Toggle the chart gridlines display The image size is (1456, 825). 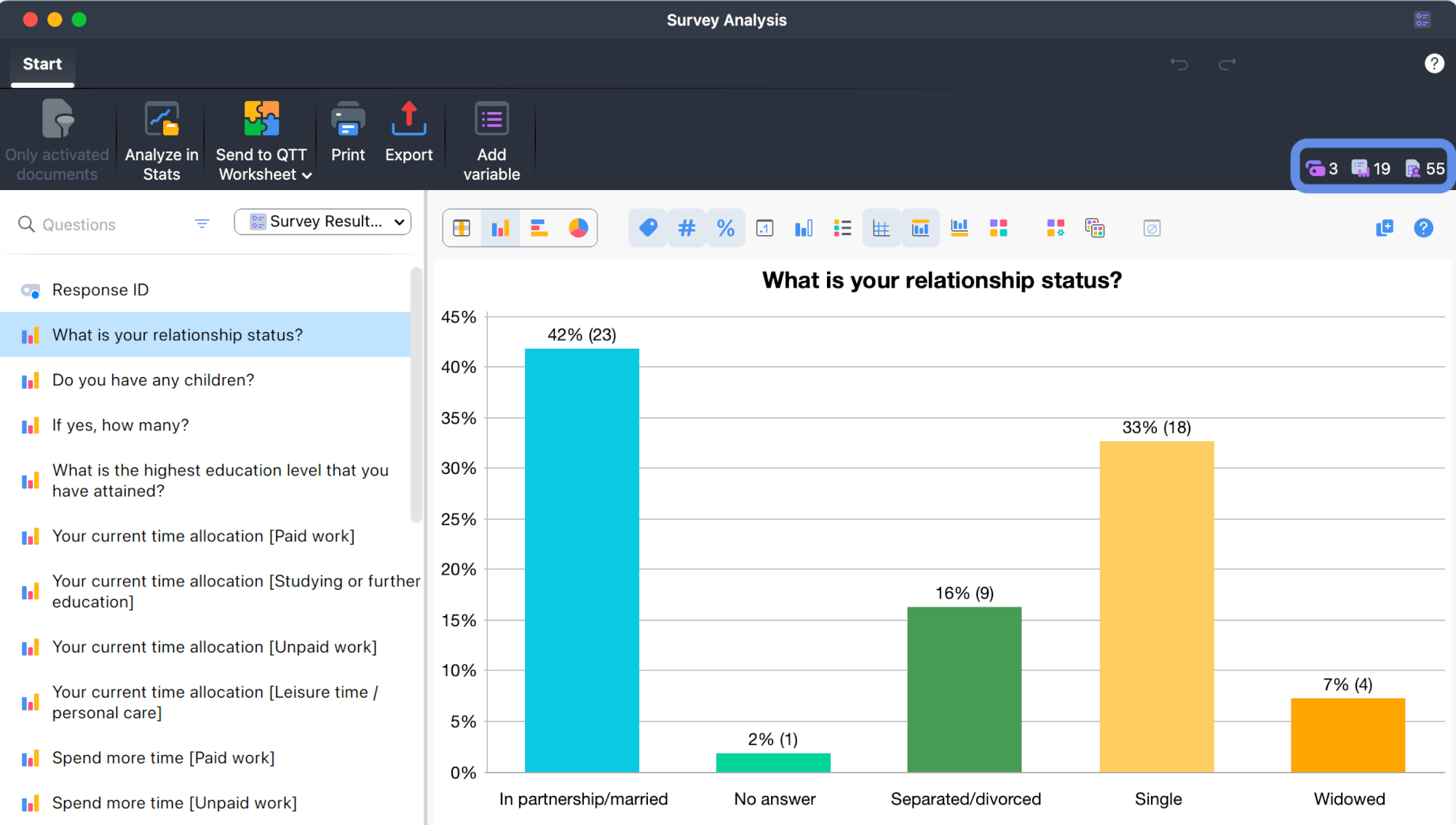881,227
